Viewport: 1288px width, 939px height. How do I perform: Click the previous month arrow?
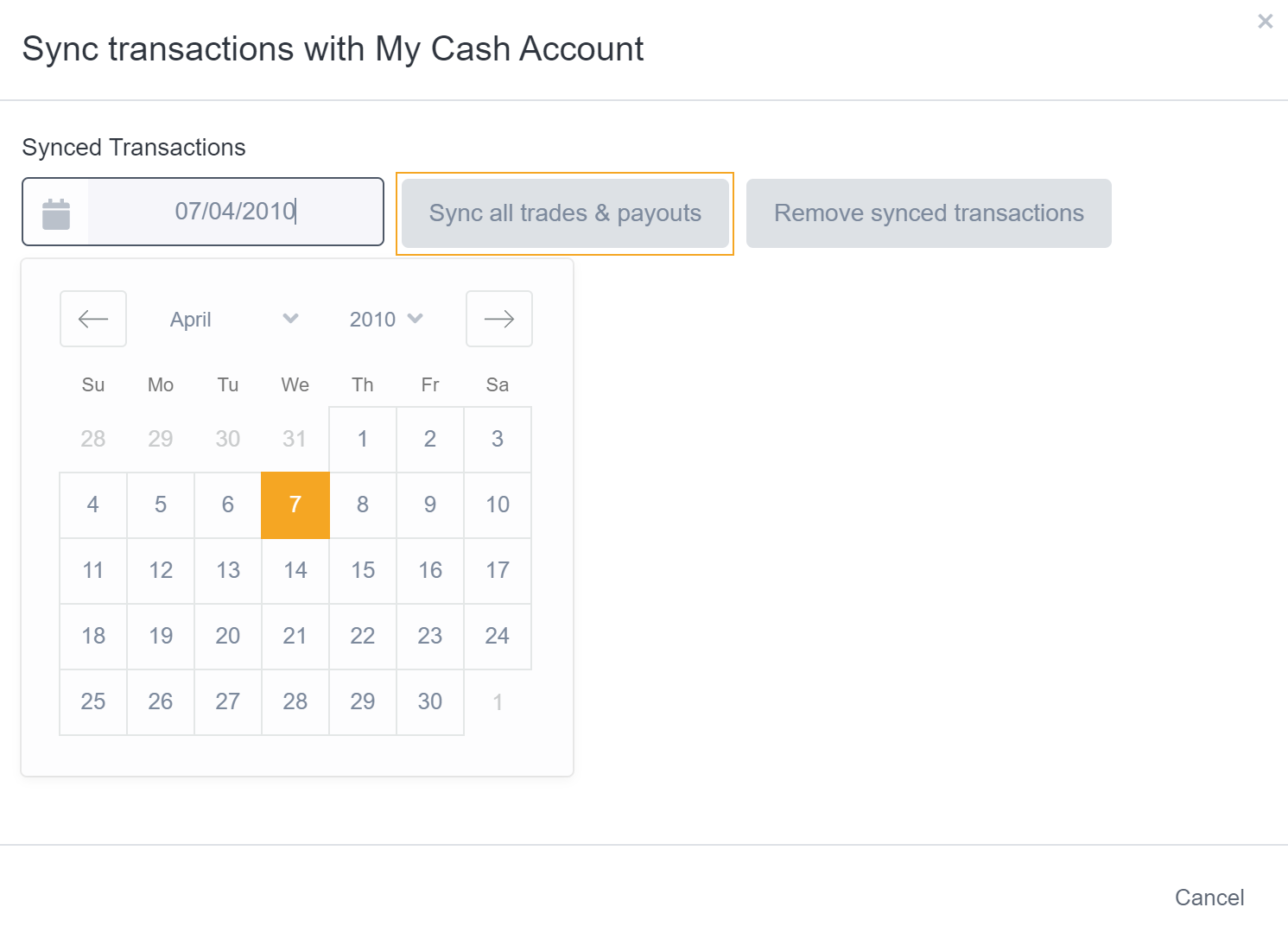point(92,319)
